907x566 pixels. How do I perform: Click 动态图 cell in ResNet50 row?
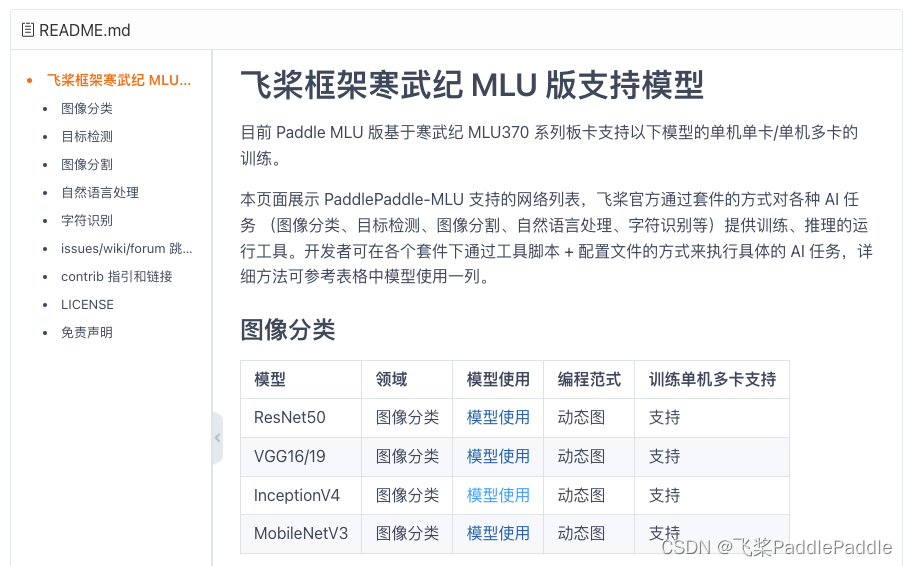pos(589,418)
